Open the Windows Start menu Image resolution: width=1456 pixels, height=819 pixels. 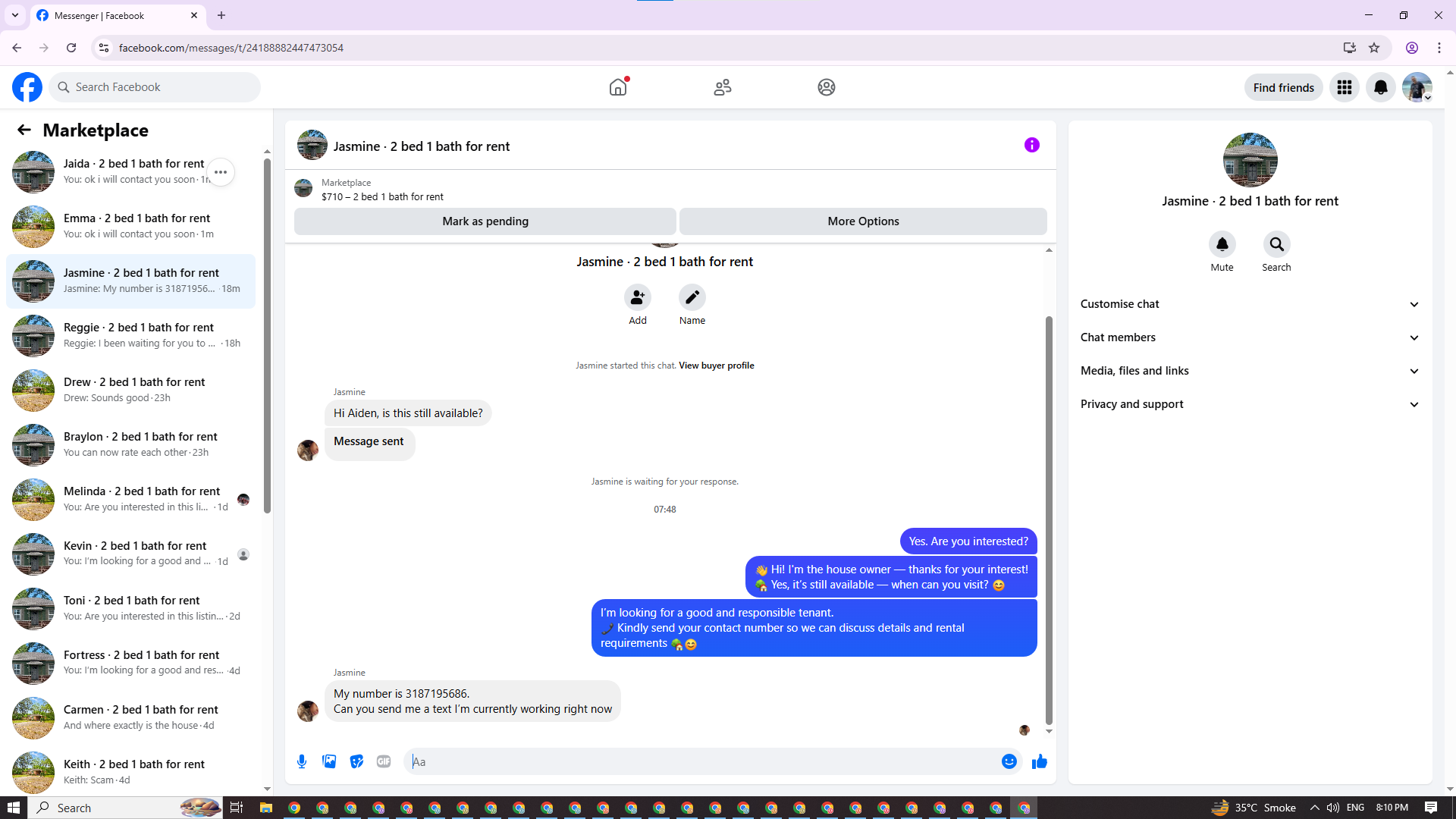click(x=14, y=808)
